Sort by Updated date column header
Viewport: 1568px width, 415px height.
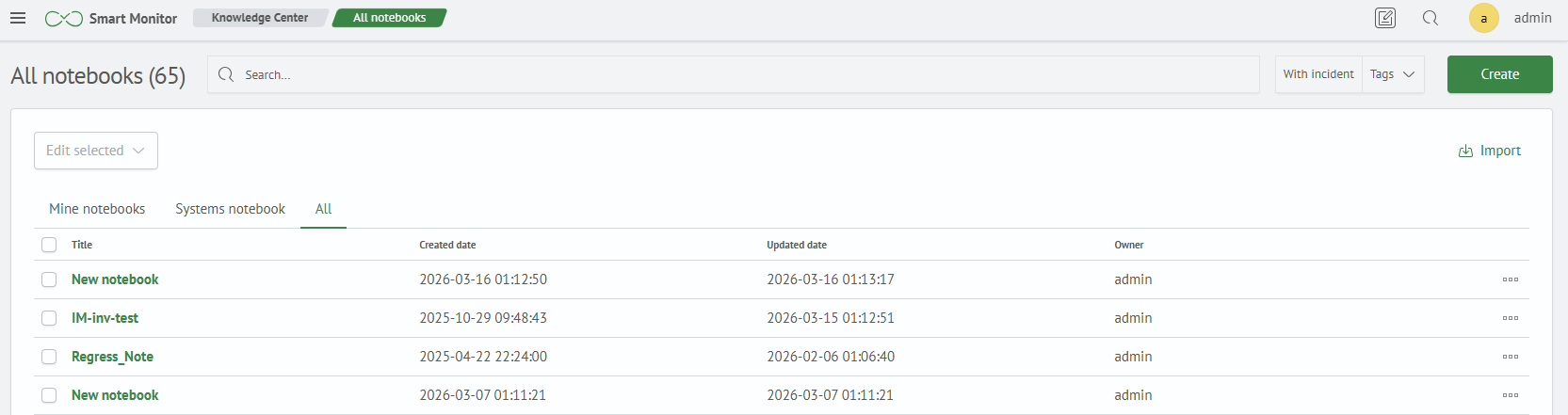(797, 245)
